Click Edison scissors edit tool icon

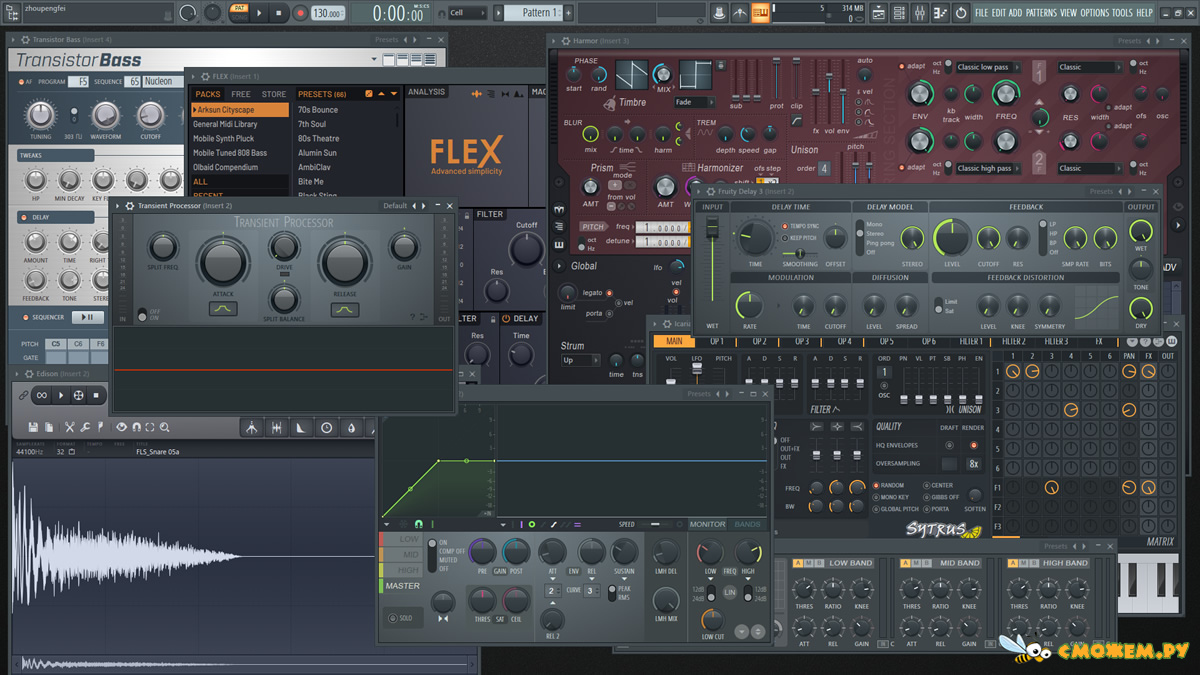[x=69, y=428]
